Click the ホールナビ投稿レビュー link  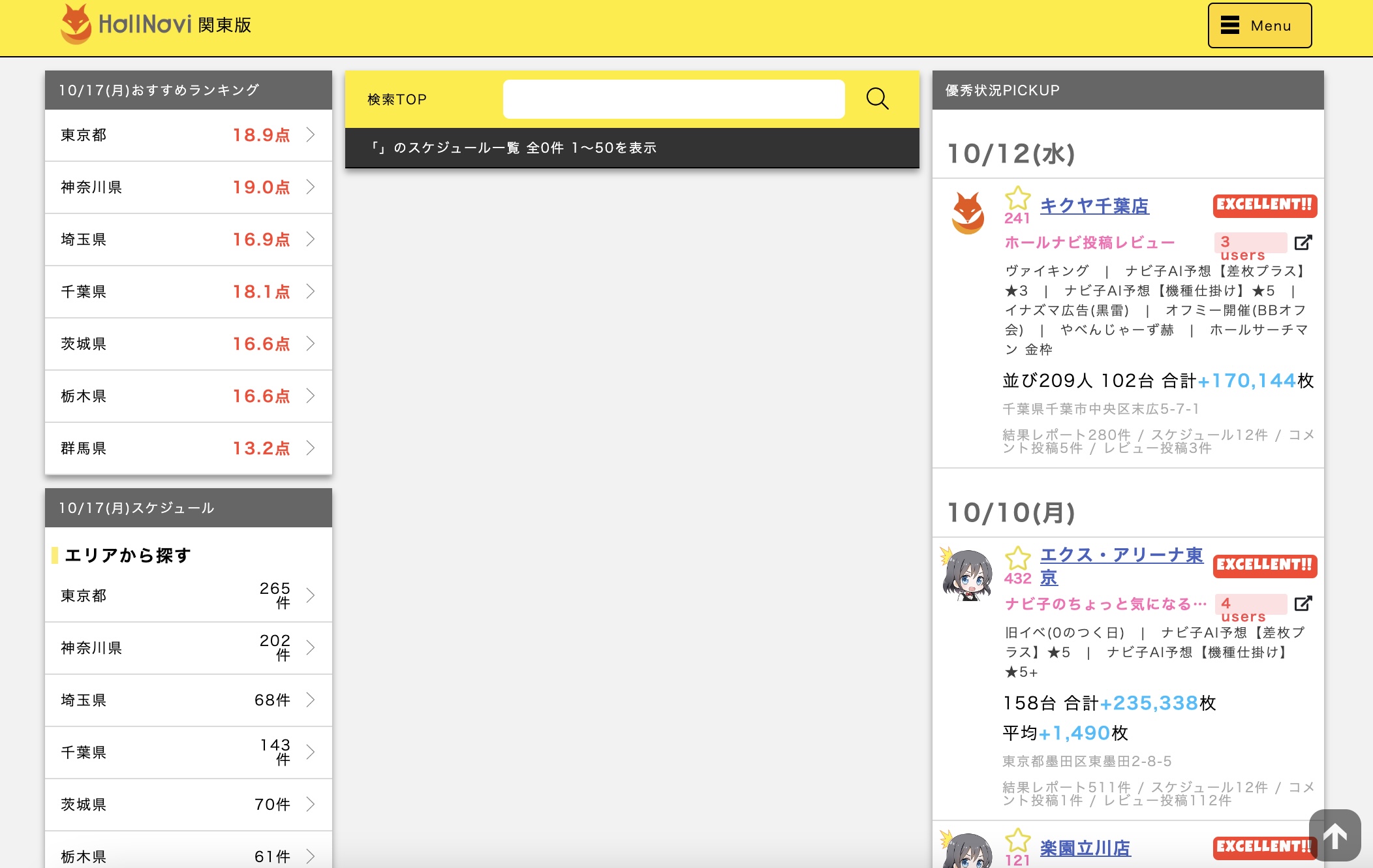pos(1088,242)
